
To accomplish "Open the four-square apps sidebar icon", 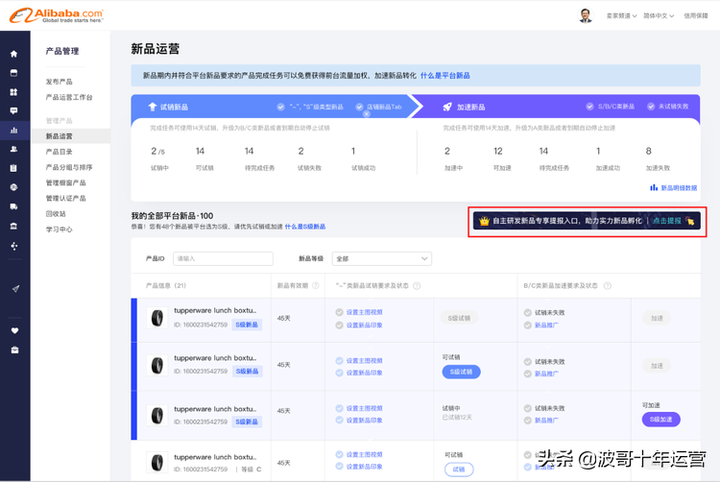I will [14, 92].
